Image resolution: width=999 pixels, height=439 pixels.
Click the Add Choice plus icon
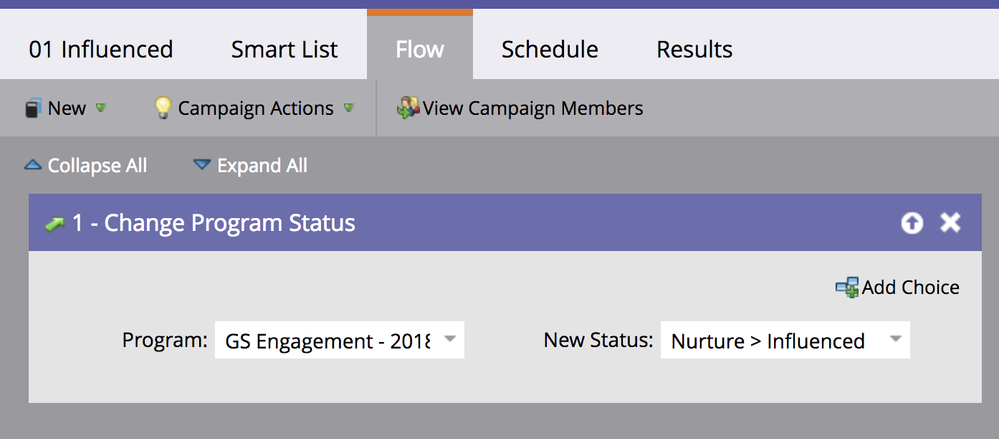point(847,288)
